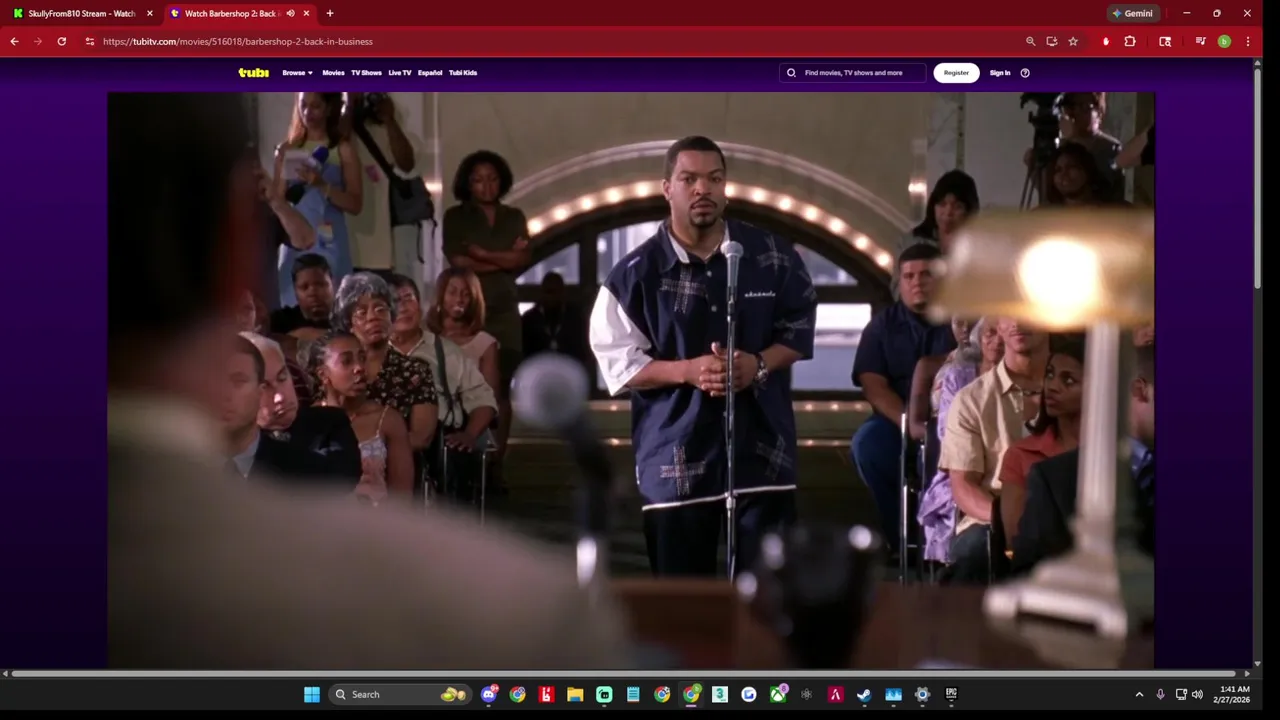The width and height of the screenshot is (1280, 720).
Task: Open the volume speaker tray icon
Action: coord(1197,694)
